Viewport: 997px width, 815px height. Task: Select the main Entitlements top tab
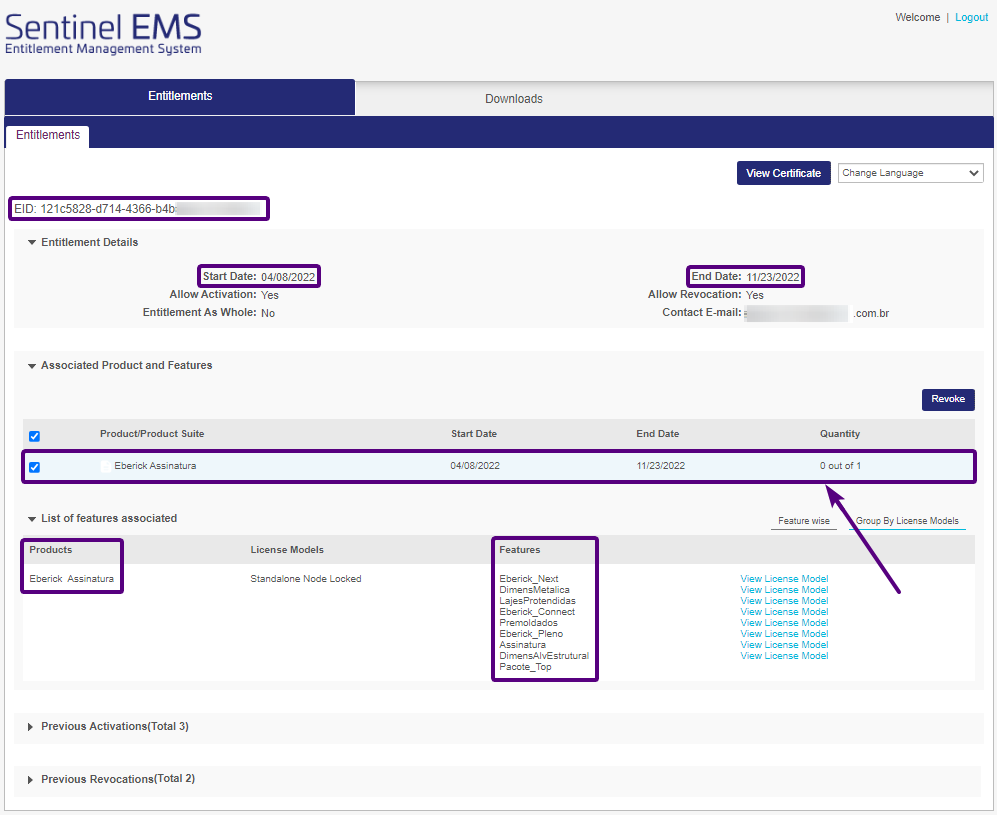pos(180,96)
